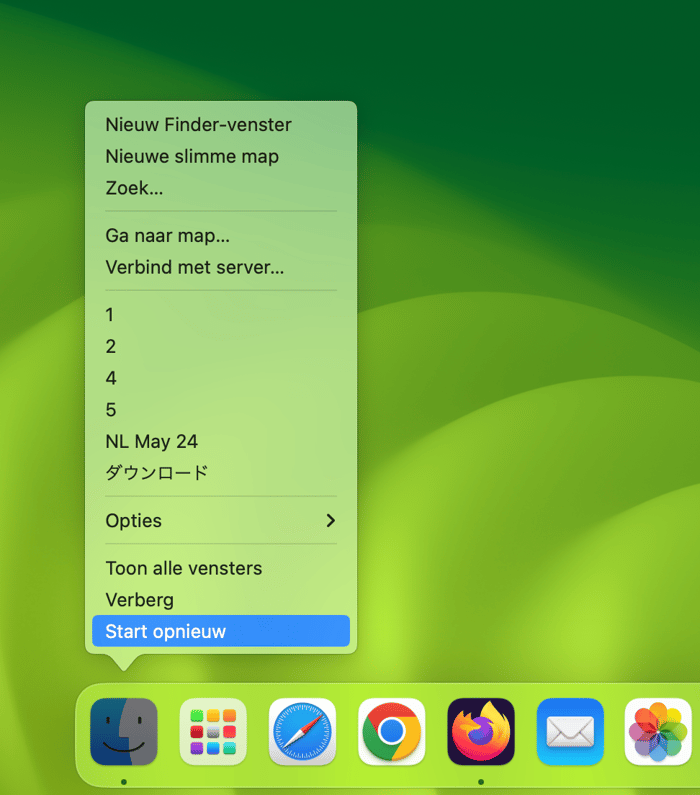Select window entry named 4
The width and height of the screenshot is (700, 795).
click(x=221, y=378)
